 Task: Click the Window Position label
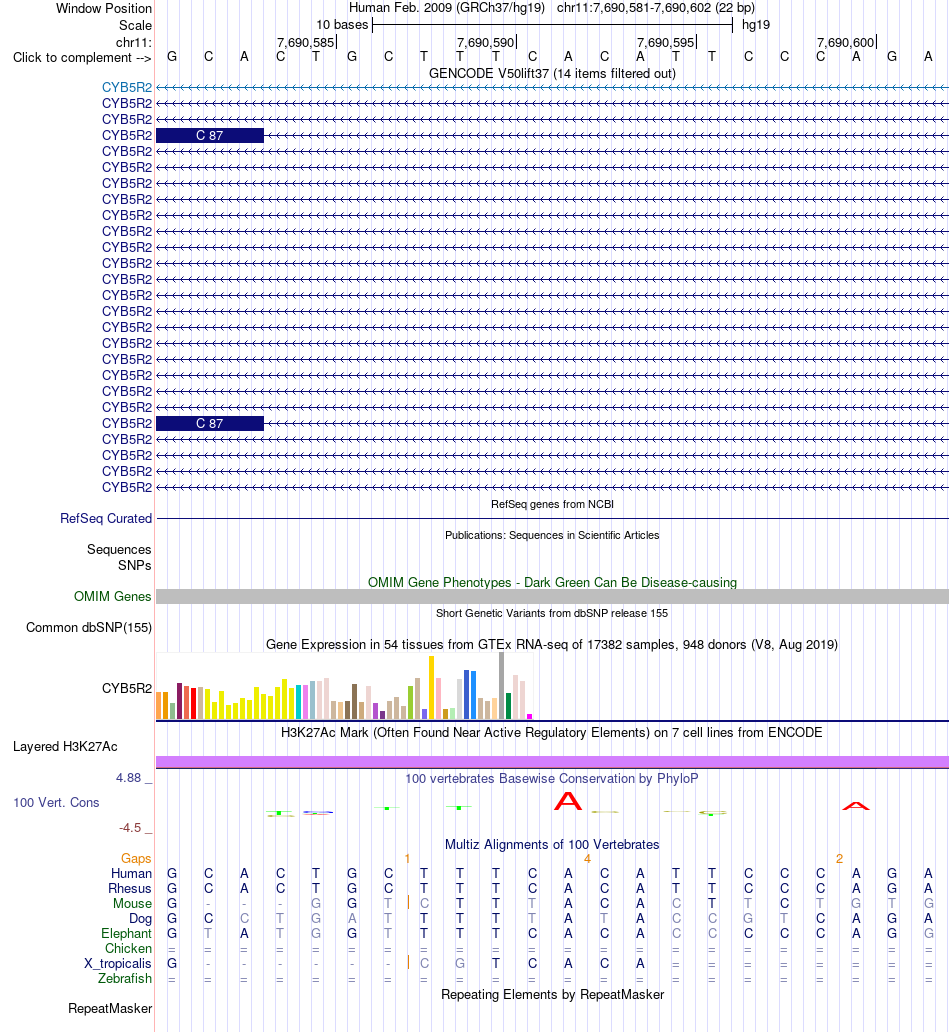(x=103, y=9)
